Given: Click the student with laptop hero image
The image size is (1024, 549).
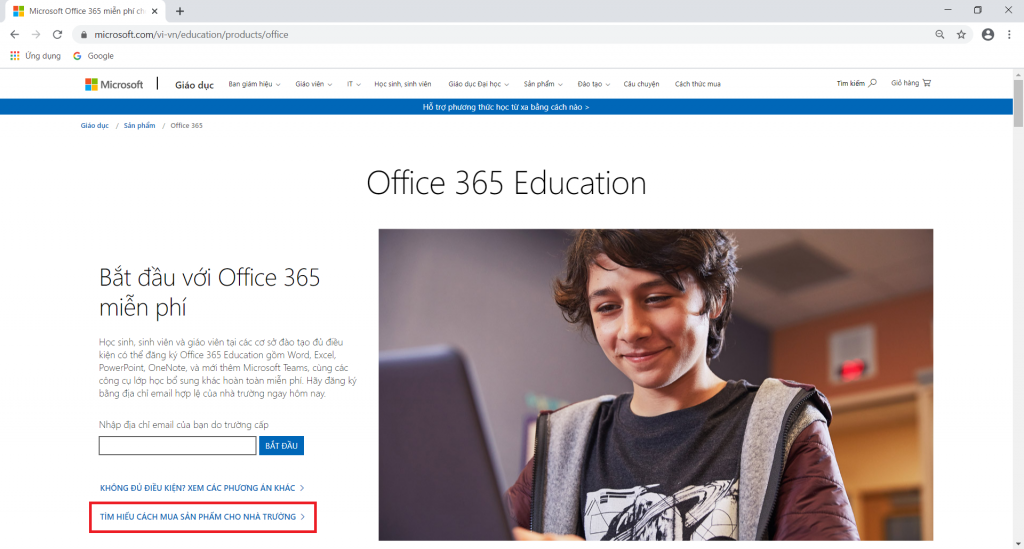Looking at the screenshot, I should click(656, 384).
